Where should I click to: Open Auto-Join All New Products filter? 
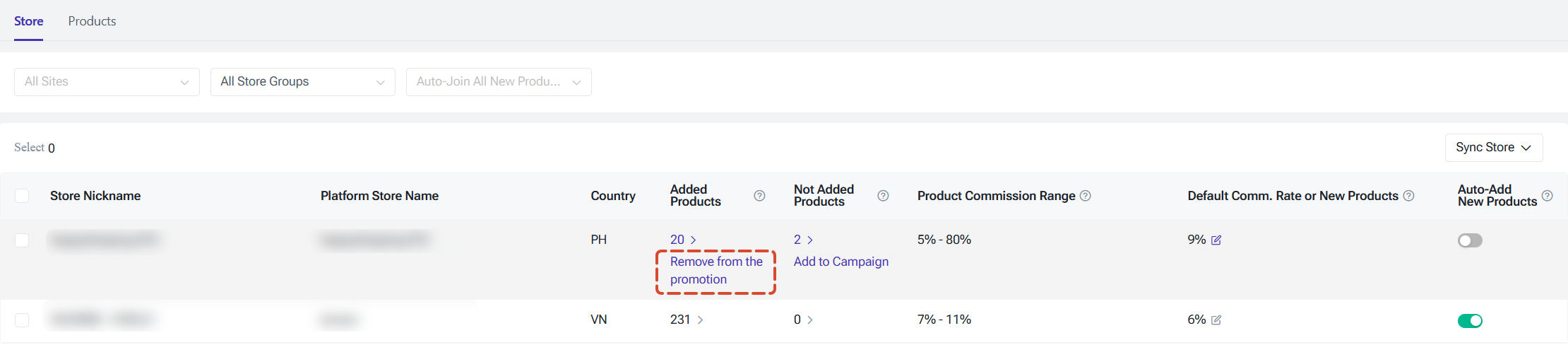tap(499, 82)
